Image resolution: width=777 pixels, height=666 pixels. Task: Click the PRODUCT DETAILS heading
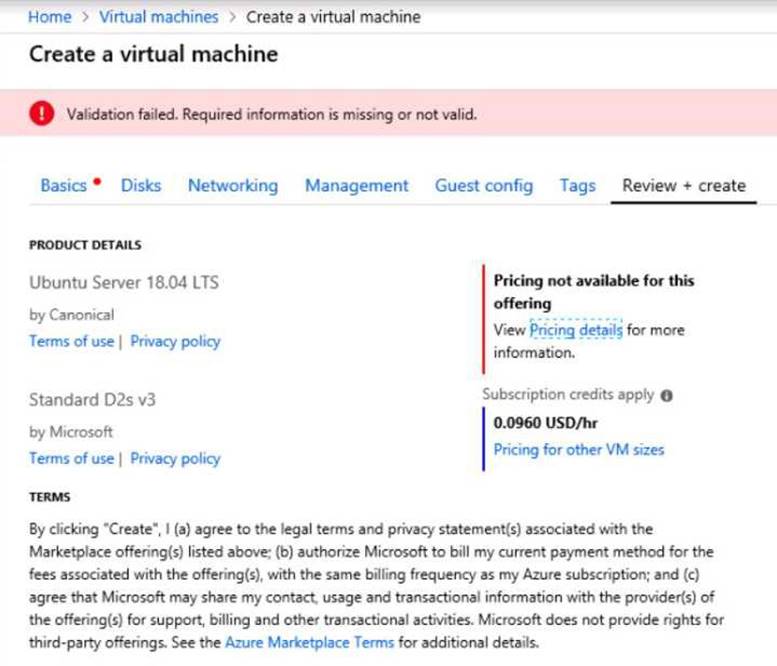pos(85,245)
